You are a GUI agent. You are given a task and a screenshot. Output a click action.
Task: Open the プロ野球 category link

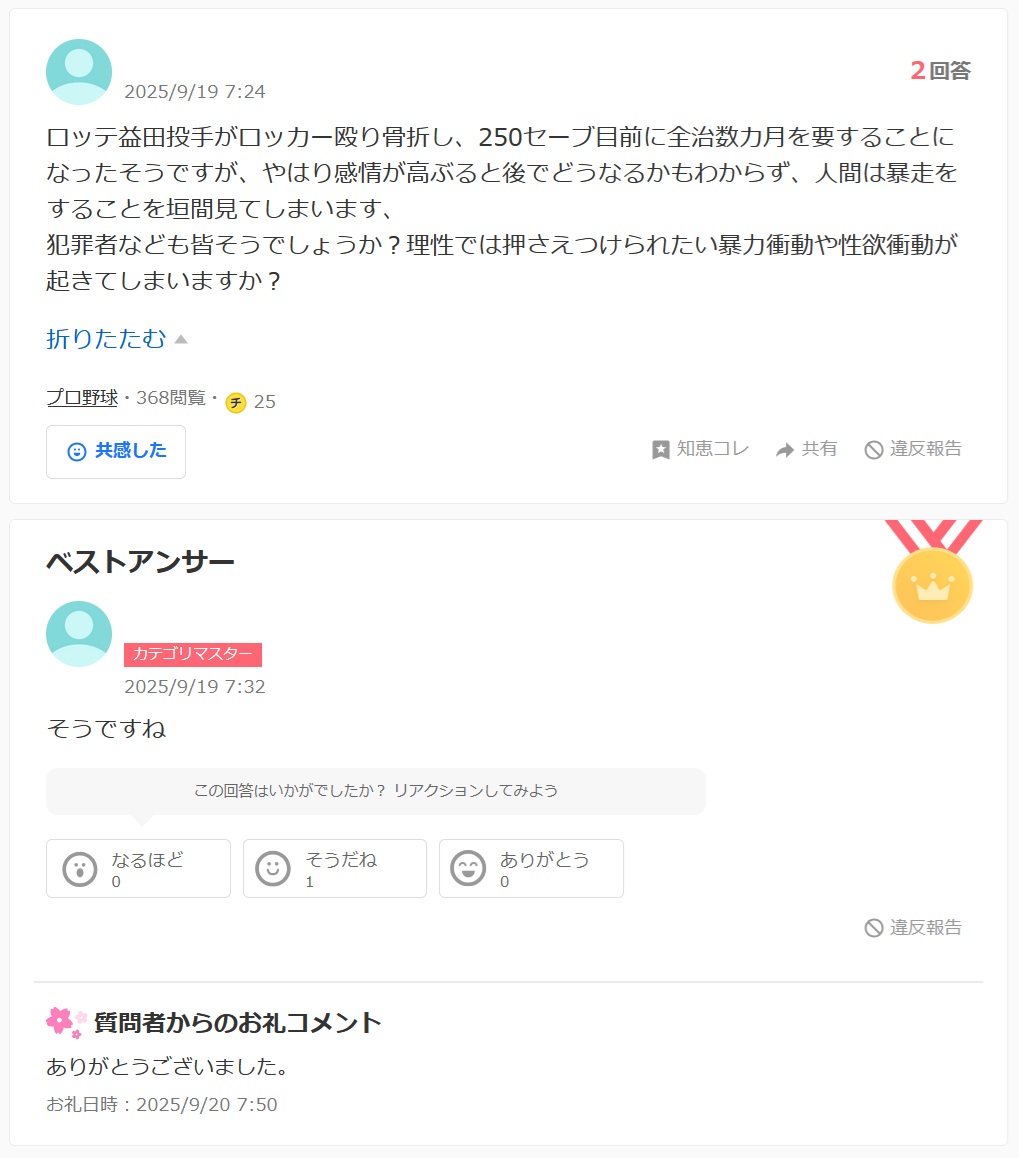coord(82,398)
